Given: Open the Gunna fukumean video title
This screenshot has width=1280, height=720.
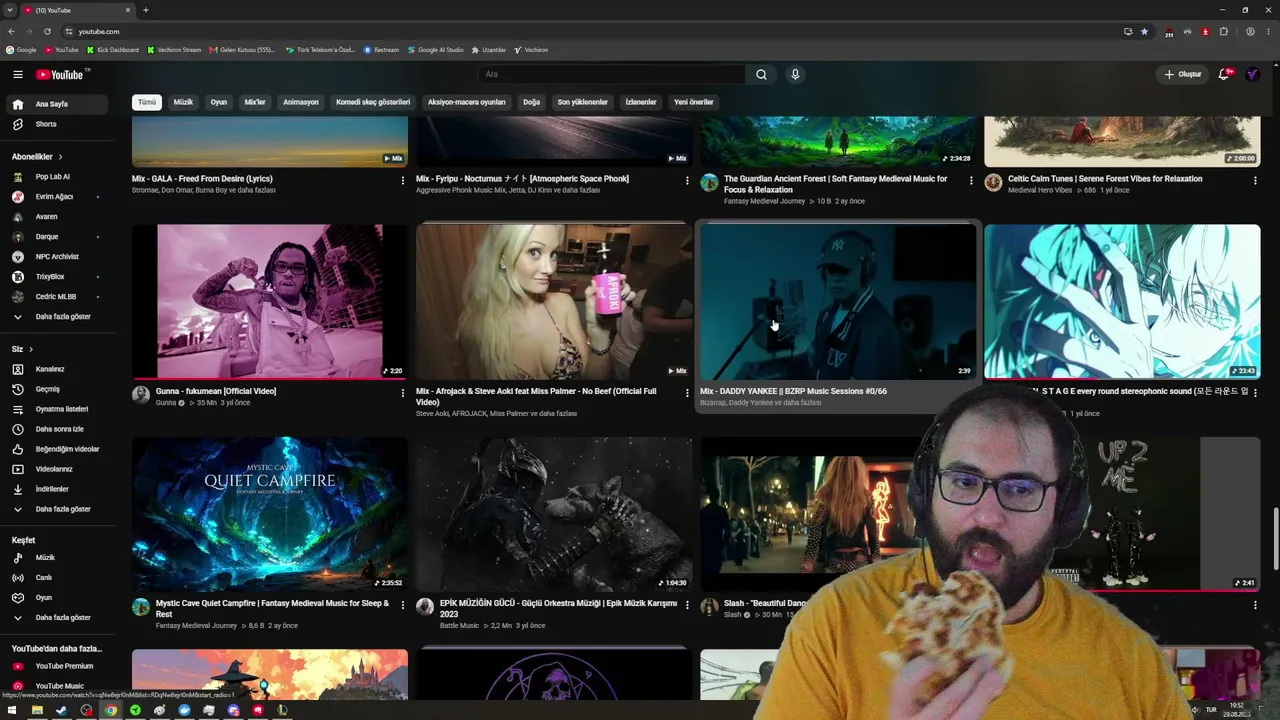Looking at the screenshot, I should click(x=216, y=391).
